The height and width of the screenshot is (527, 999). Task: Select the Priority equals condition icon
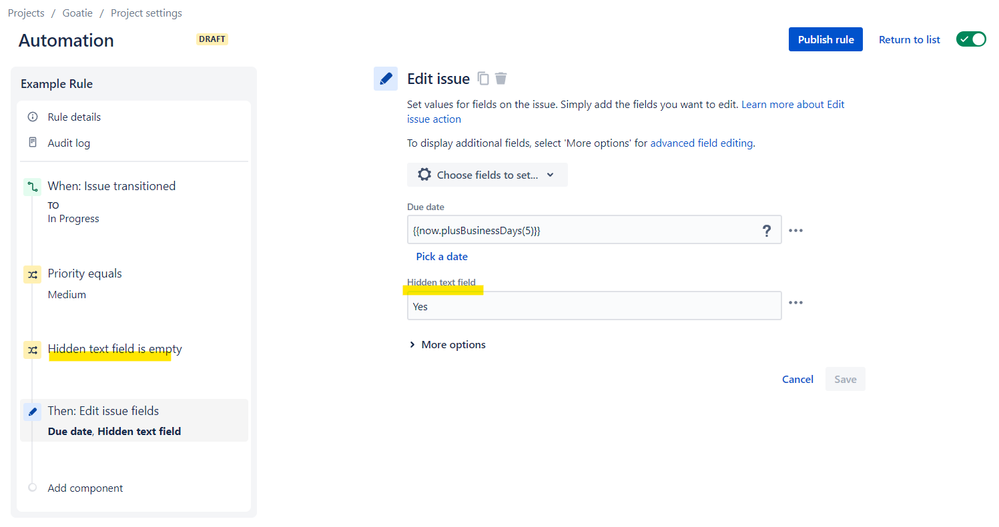tap(32, 275)
